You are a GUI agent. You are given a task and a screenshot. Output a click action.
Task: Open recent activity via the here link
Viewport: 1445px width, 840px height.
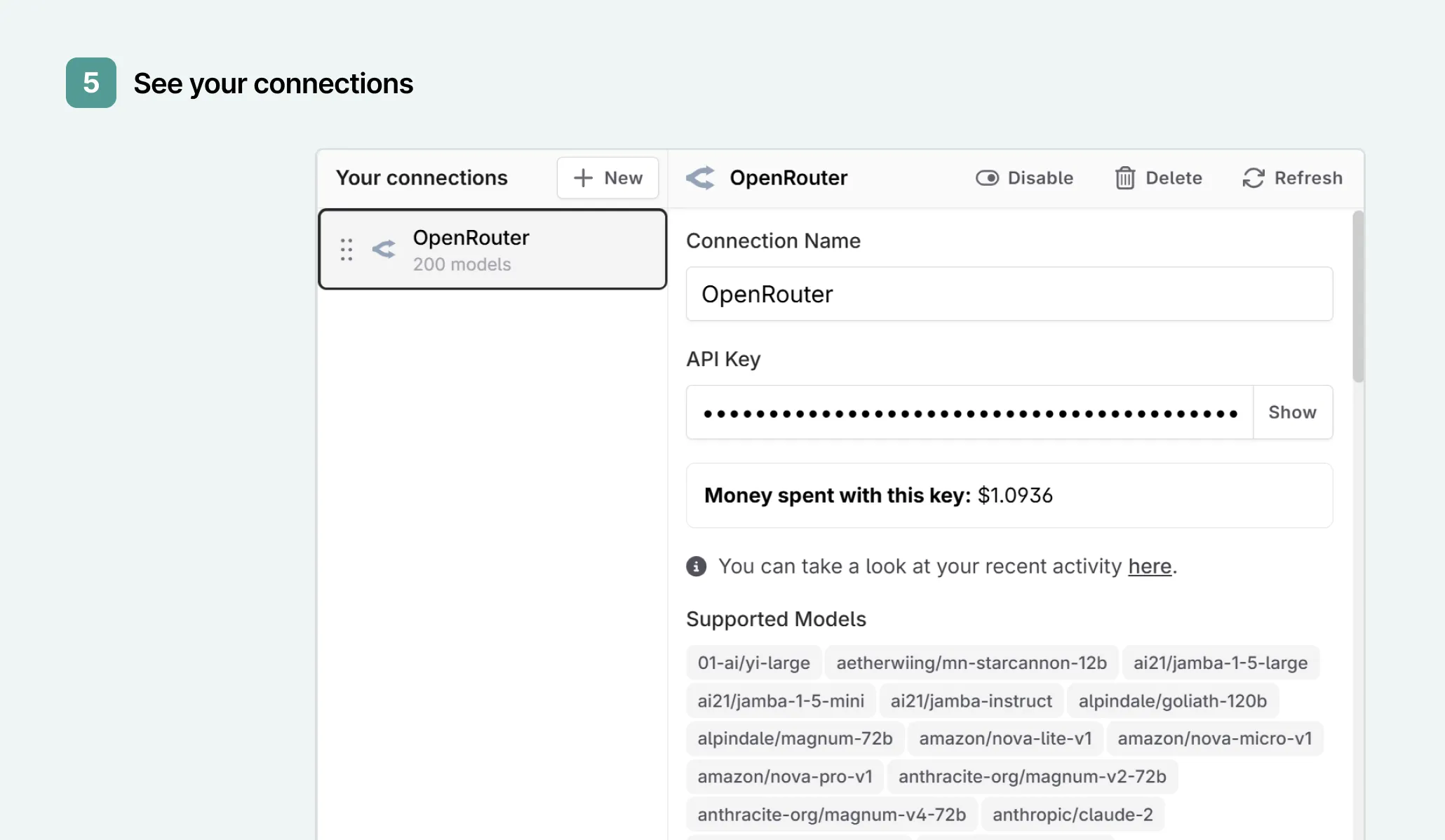(1149, 566)
